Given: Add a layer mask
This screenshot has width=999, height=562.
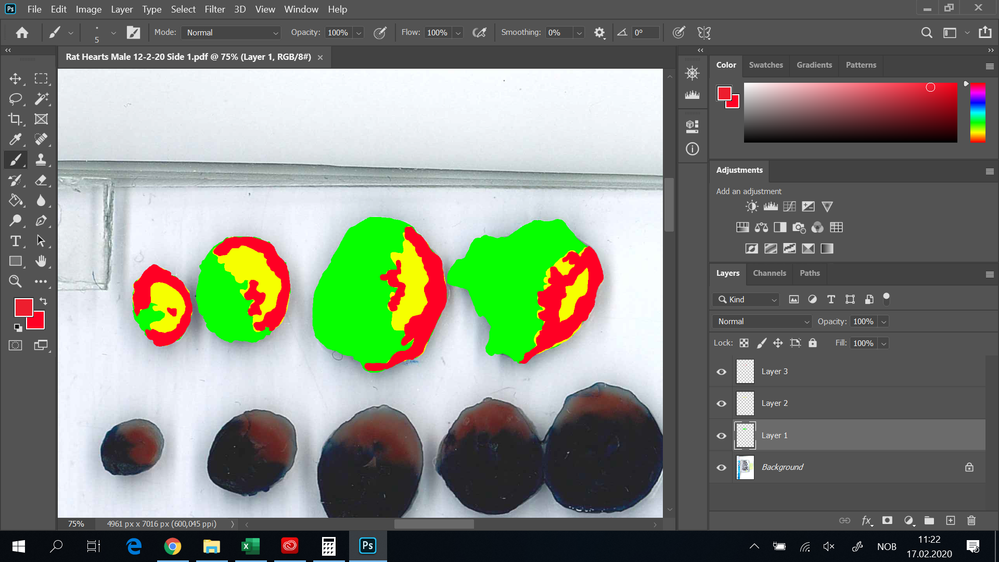Looking at the screenshot, I should pos(887,521).
